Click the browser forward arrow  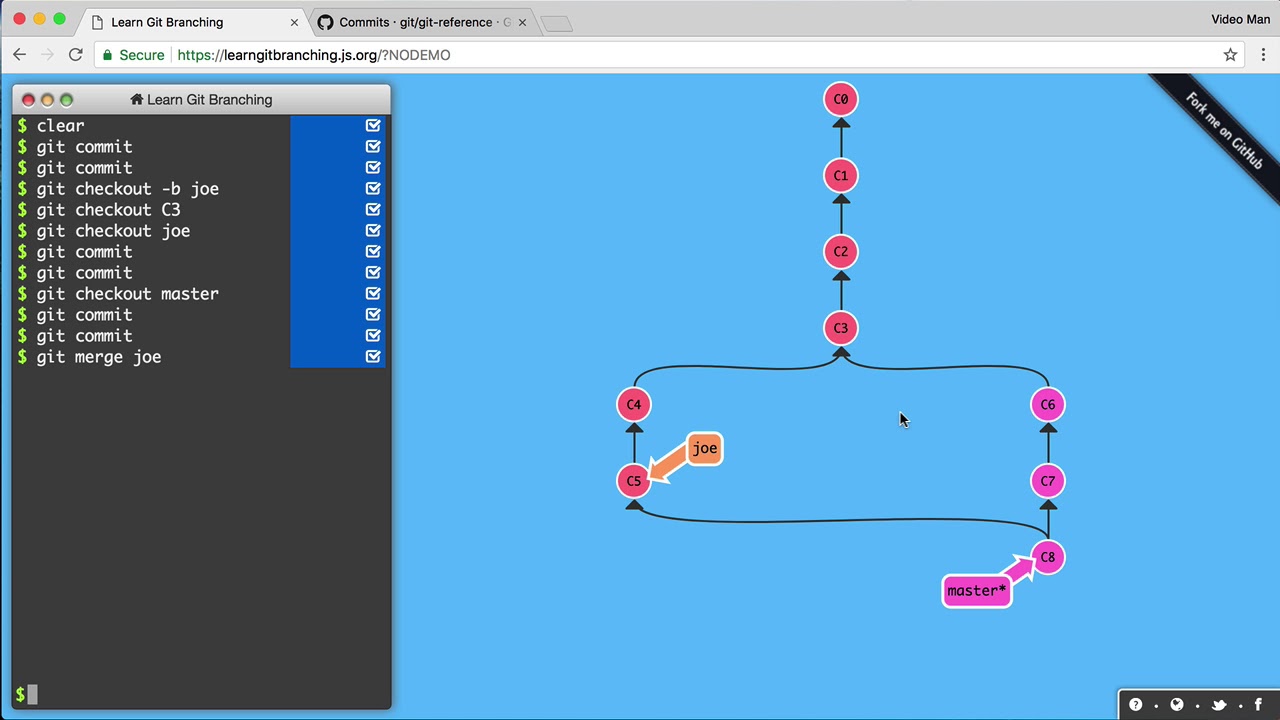tap(47, 55)
